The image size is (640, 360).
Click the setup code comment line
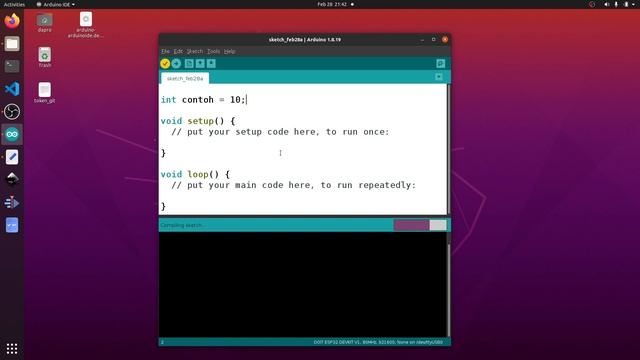point(280,132)
